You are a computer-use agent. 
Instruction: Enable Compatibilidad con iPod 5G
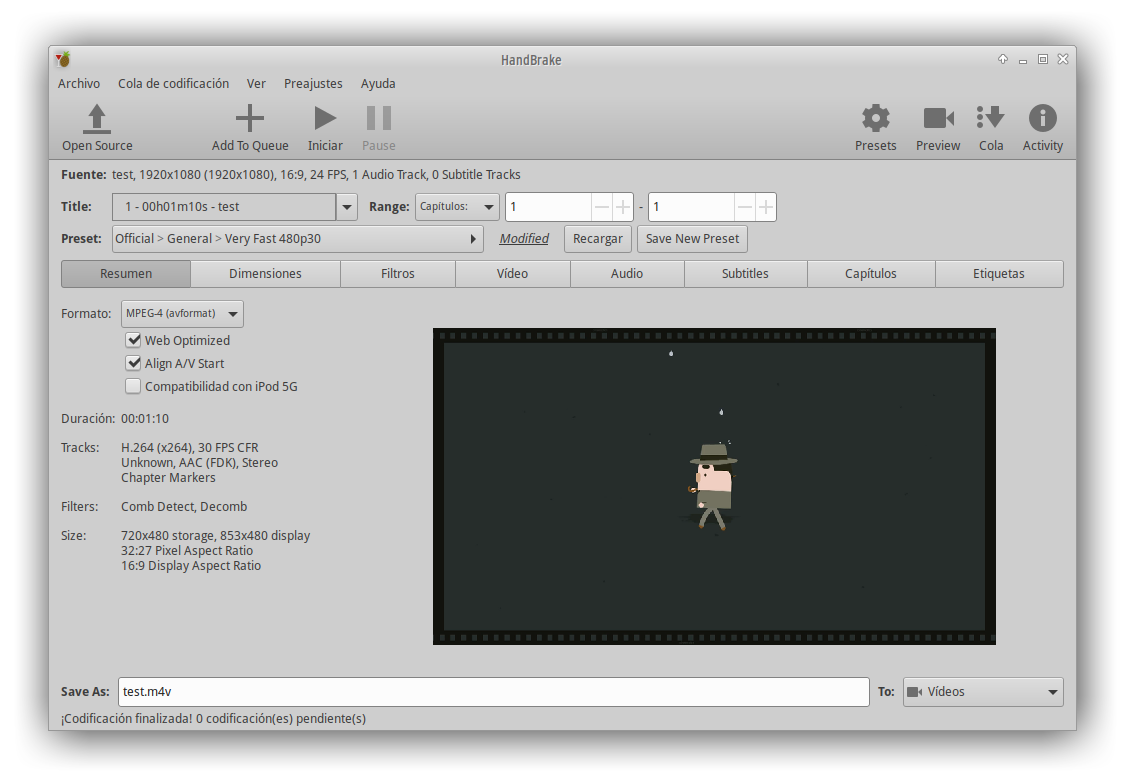click(x=133, y=386)
